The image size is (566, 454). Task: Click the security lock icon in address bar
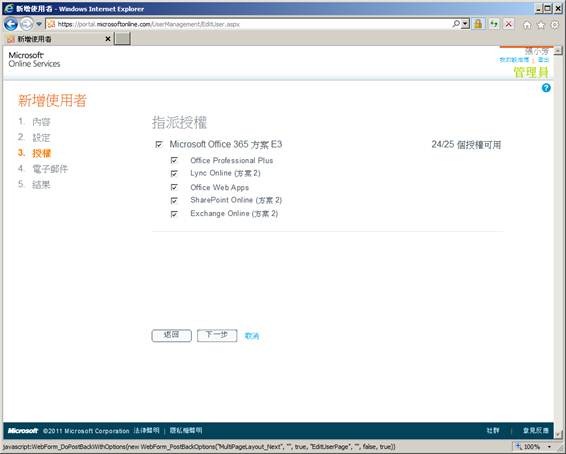coord(478,24)
